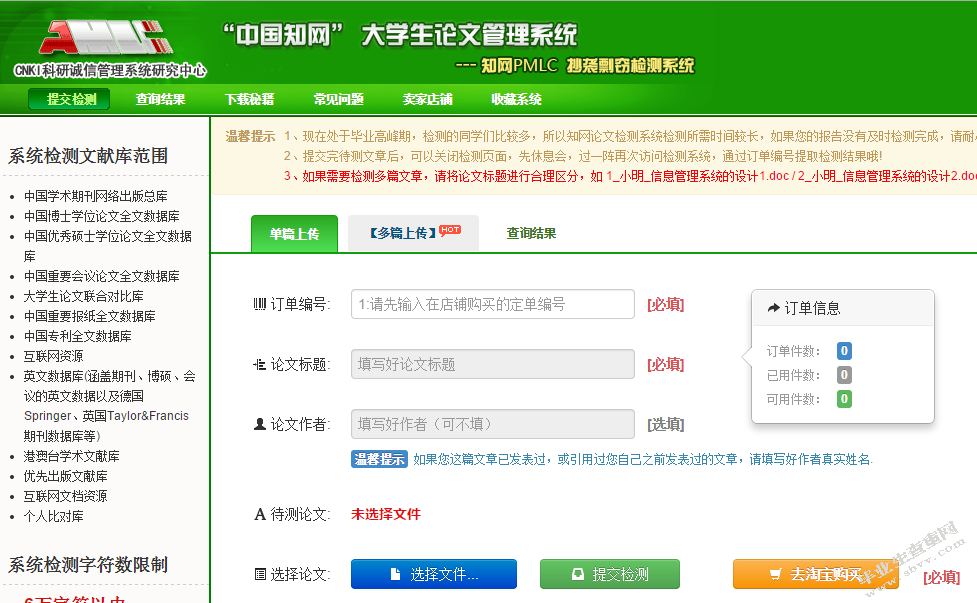The width and height of the screenshot is (977, 603).
Task: Click the 系统检测字符数限制 heading
Action: pyautogui.click(x=88, y=564)
